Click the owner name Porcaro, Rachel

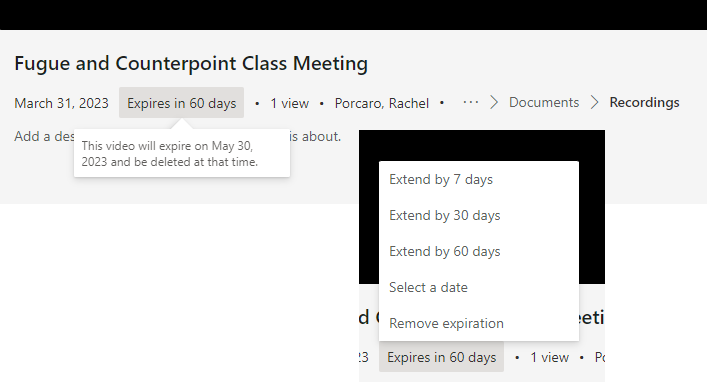pyautogui.click(x=381, y=103)
